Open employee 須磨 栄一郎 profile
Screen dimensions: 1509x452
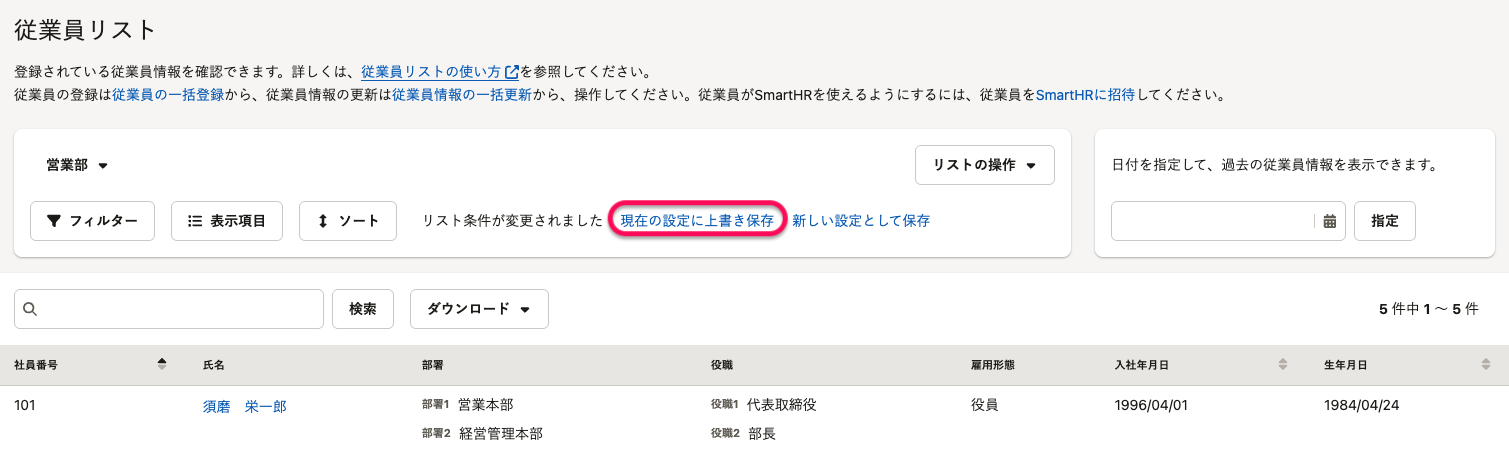(x=244, y=406)
